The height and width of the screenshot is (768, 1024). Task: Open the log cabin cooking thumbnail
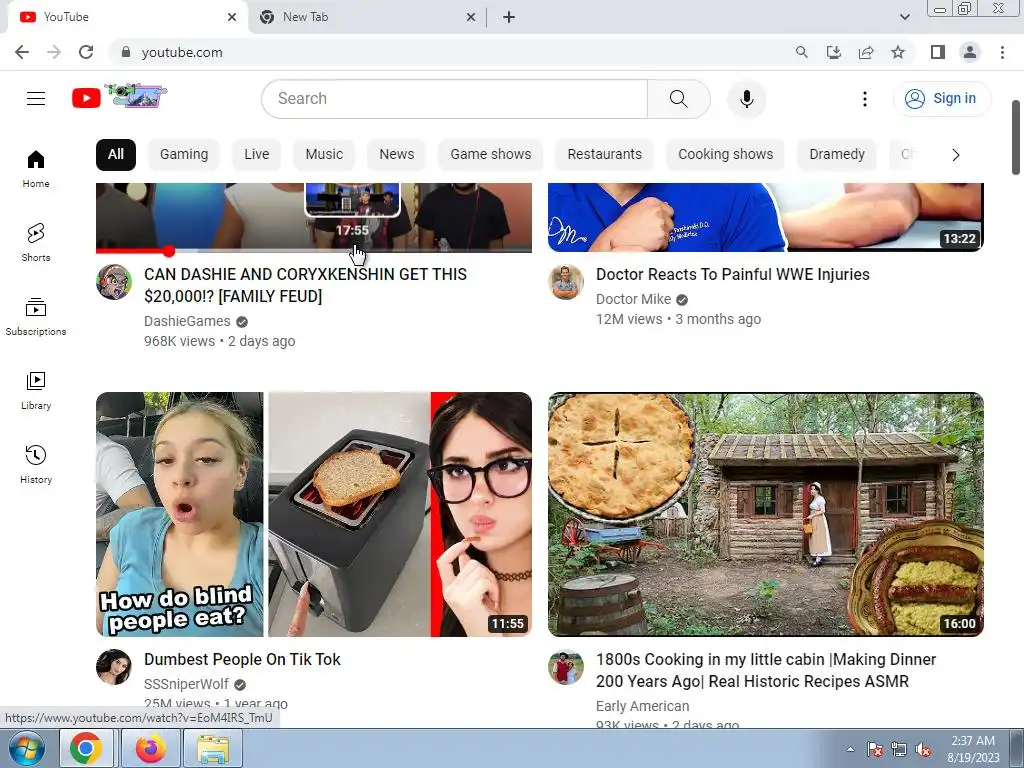(x=766, y=514)
